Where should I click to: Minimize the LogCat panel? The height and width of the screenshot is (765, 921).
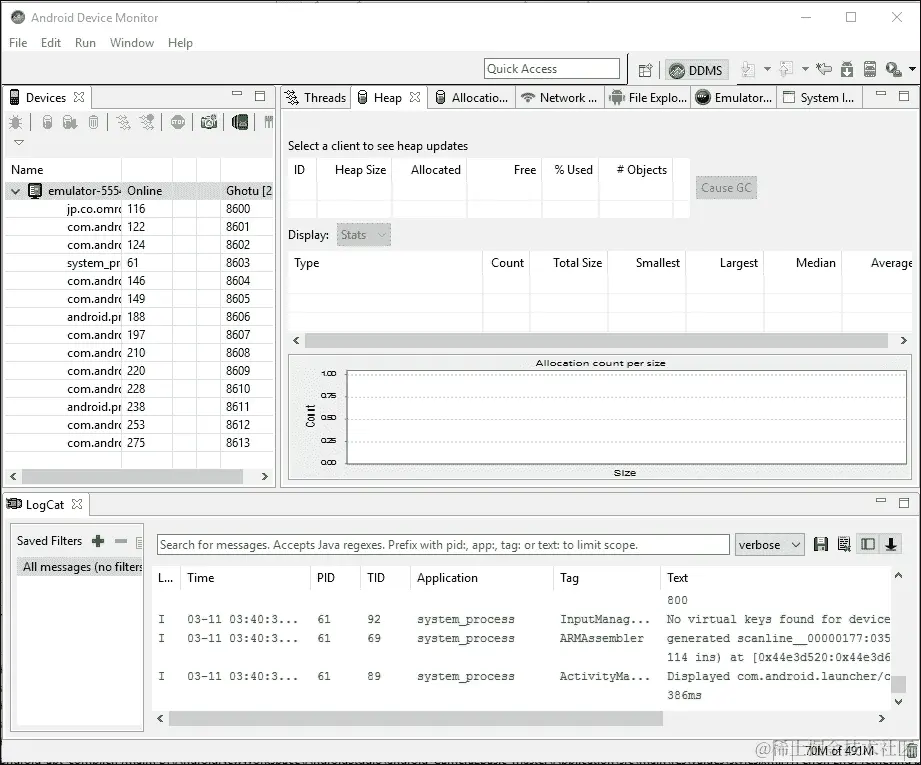(880, 501)
